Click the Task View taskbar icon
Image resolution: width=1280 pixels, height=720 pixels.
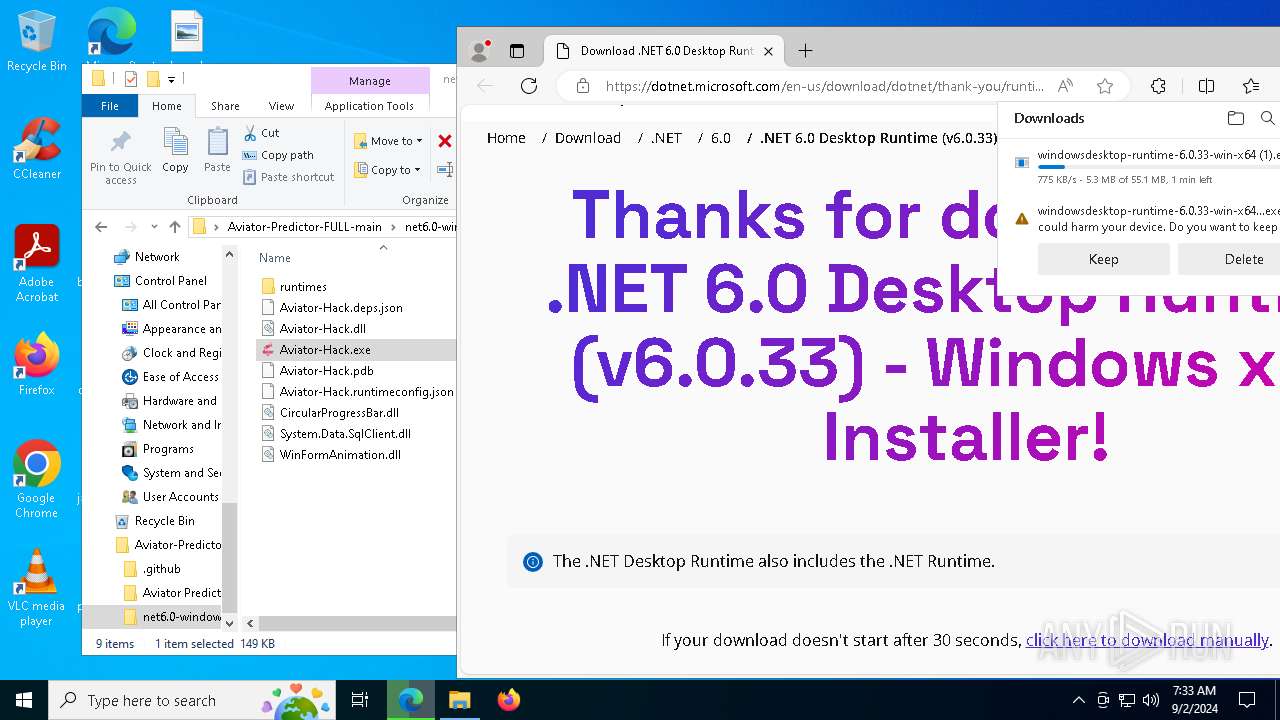[360, 700]
